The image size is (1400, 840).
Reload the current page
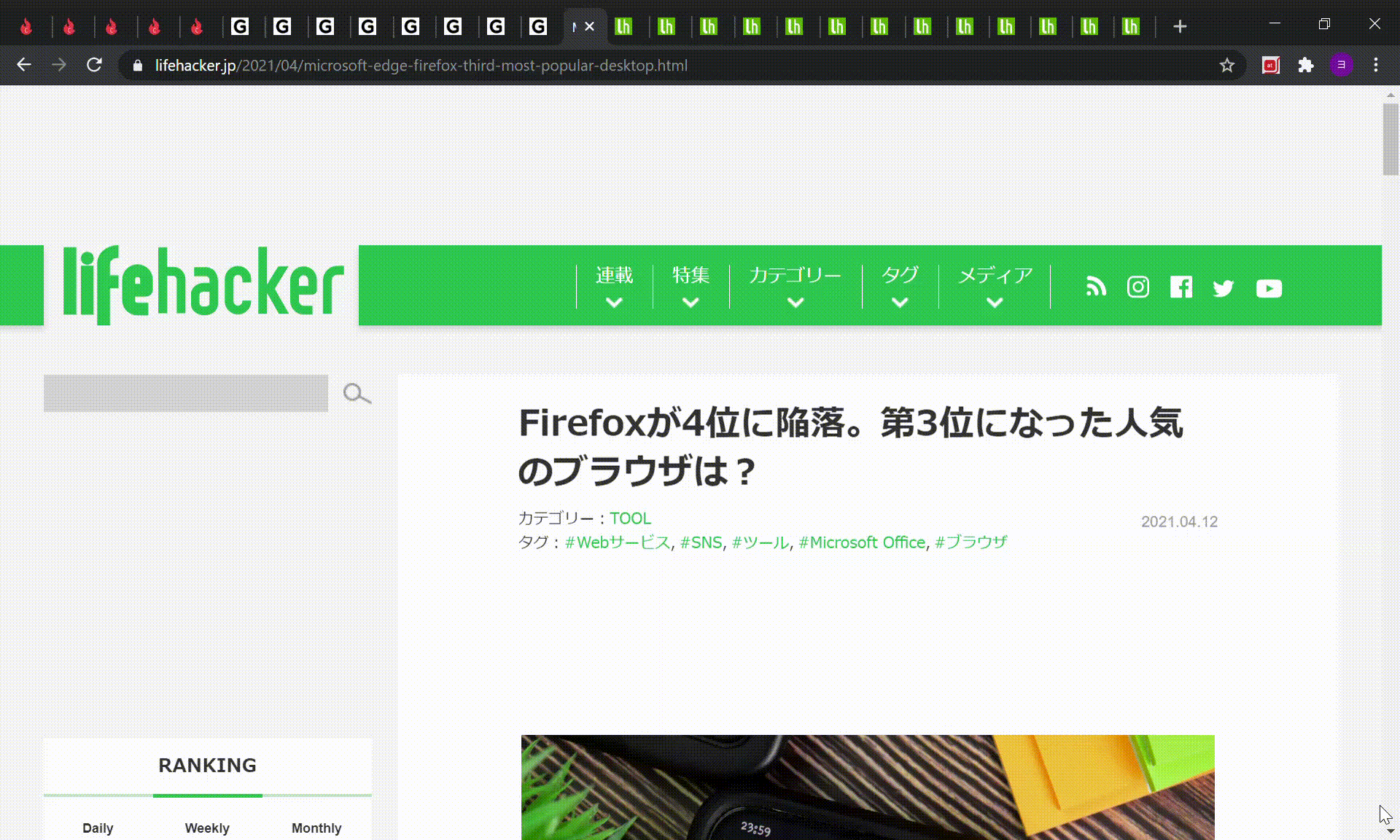[94, 66]
